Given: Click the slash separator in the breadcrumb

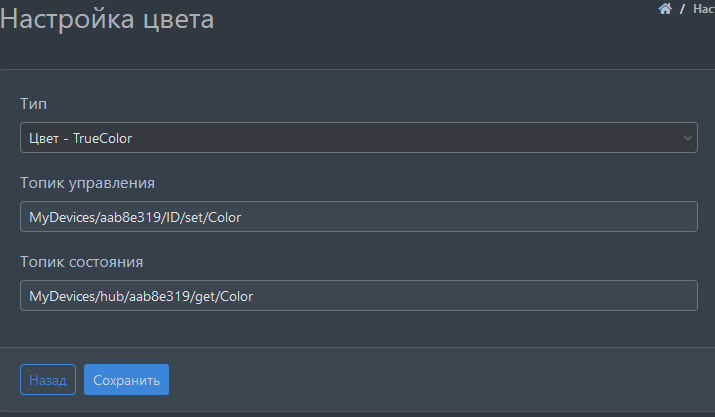Looking at the screenshot, I should (x=682, y=8).
